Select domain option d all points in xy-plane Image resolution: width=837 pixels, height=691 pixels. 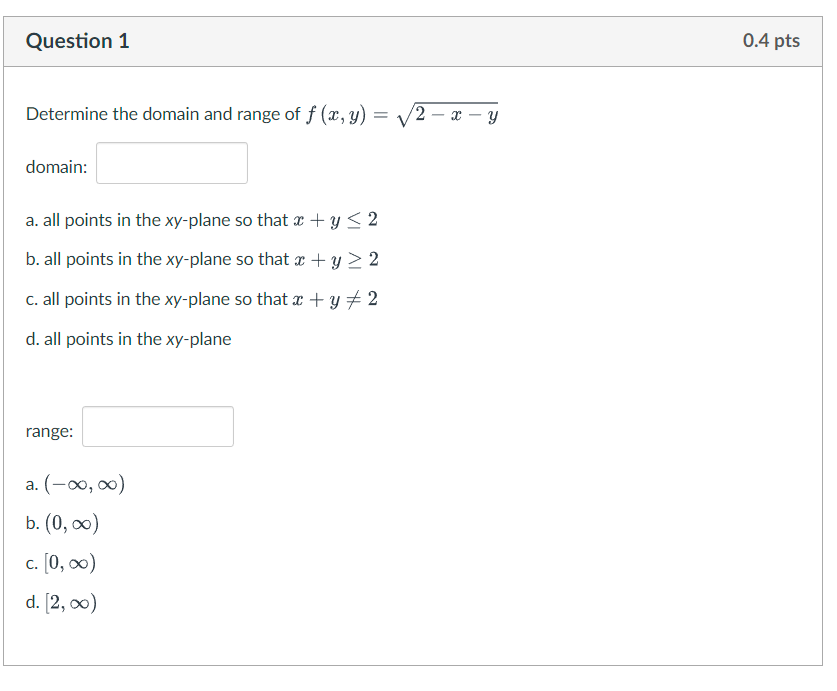[129, 339]
